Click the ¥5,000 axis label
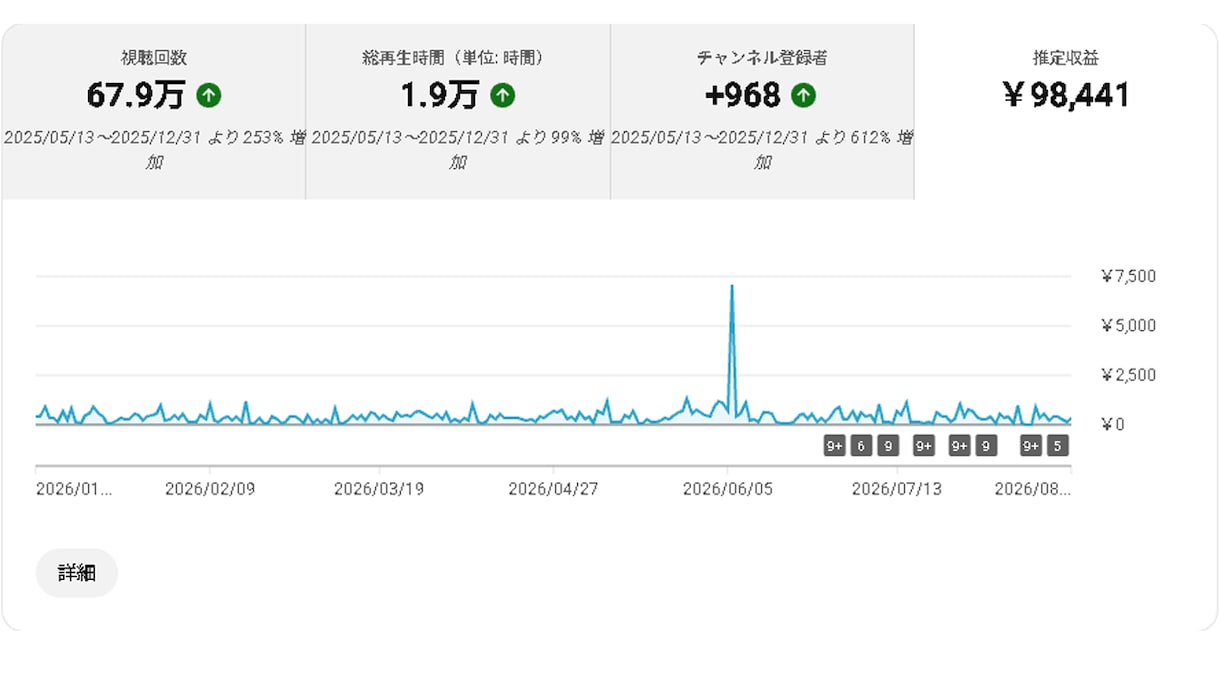This screenshot has height=686, width=1220. (x=1128, y=325)
